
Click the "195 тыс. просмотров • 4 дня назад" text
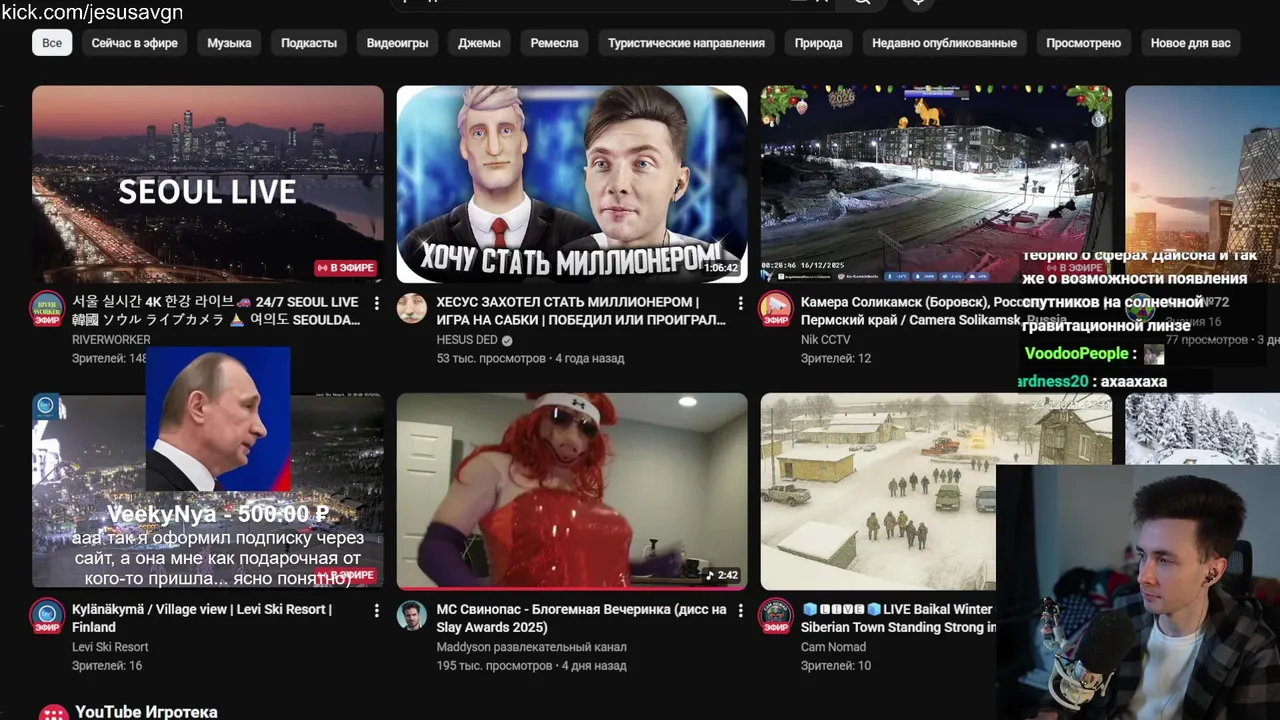click(x=531, y=665)
